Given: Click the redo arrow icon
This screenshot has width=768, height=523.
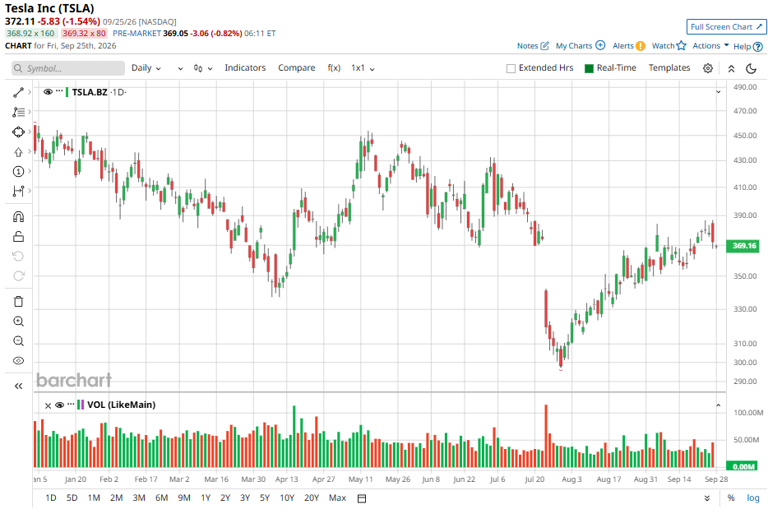Looking at the screenshot, I should pyautogui.click(x=18, y=276).
